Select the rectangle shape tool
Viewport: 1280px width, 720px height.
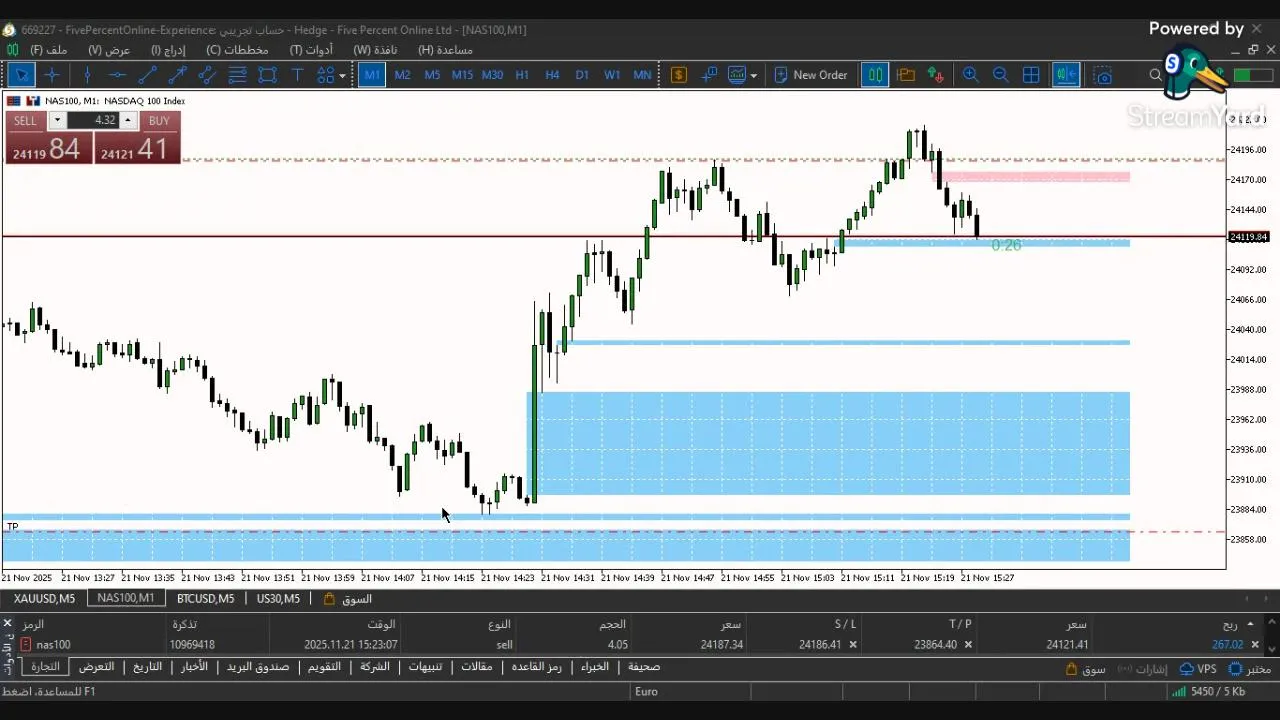point(267,75)
